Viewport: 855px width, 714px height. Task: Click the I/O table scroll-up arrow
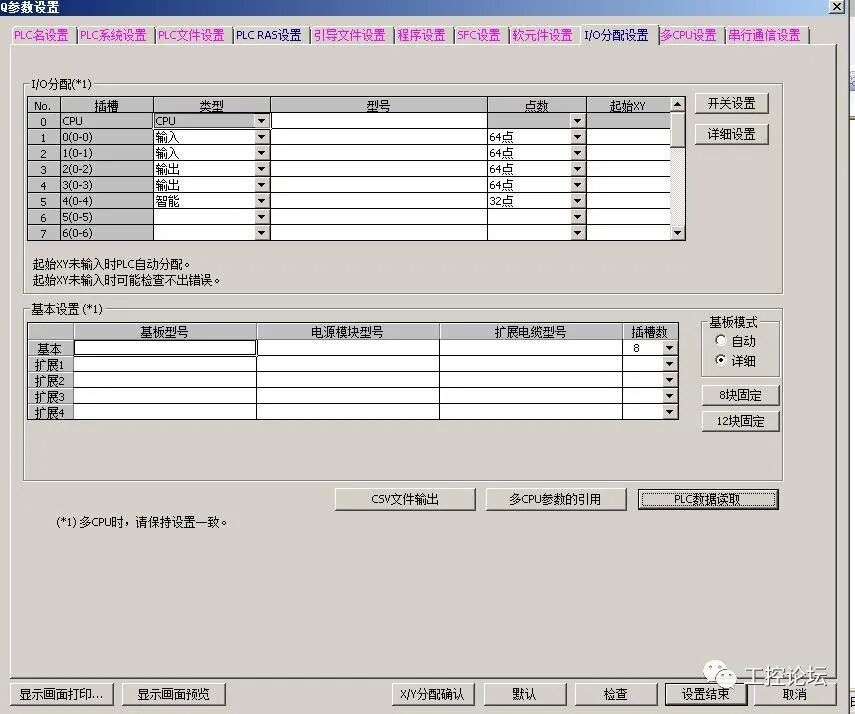pyautogui.click(x=677, y=104)
